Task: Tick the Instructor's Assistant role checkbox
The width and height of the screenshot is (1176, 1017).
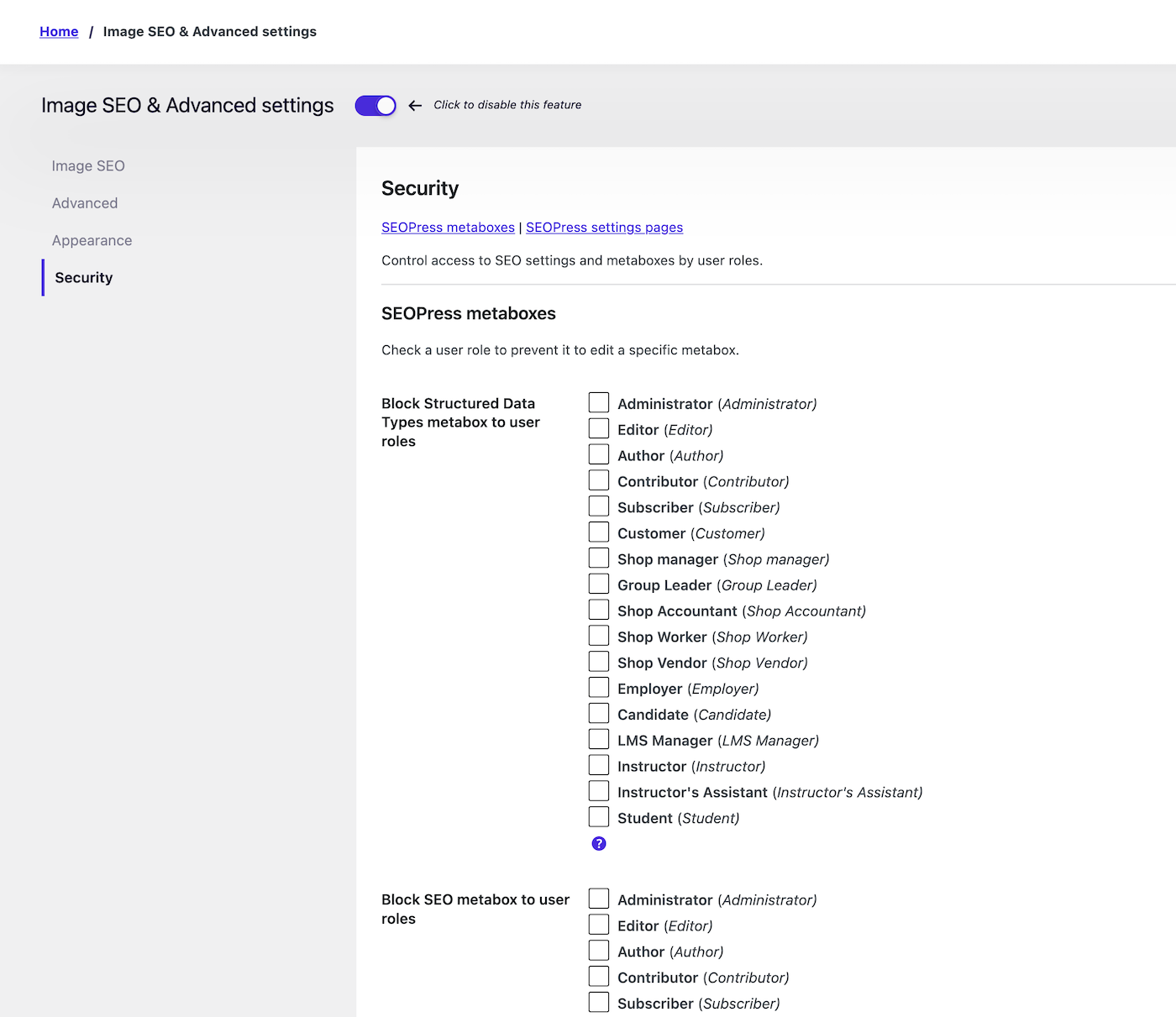Action: click(x=599, y=791)
